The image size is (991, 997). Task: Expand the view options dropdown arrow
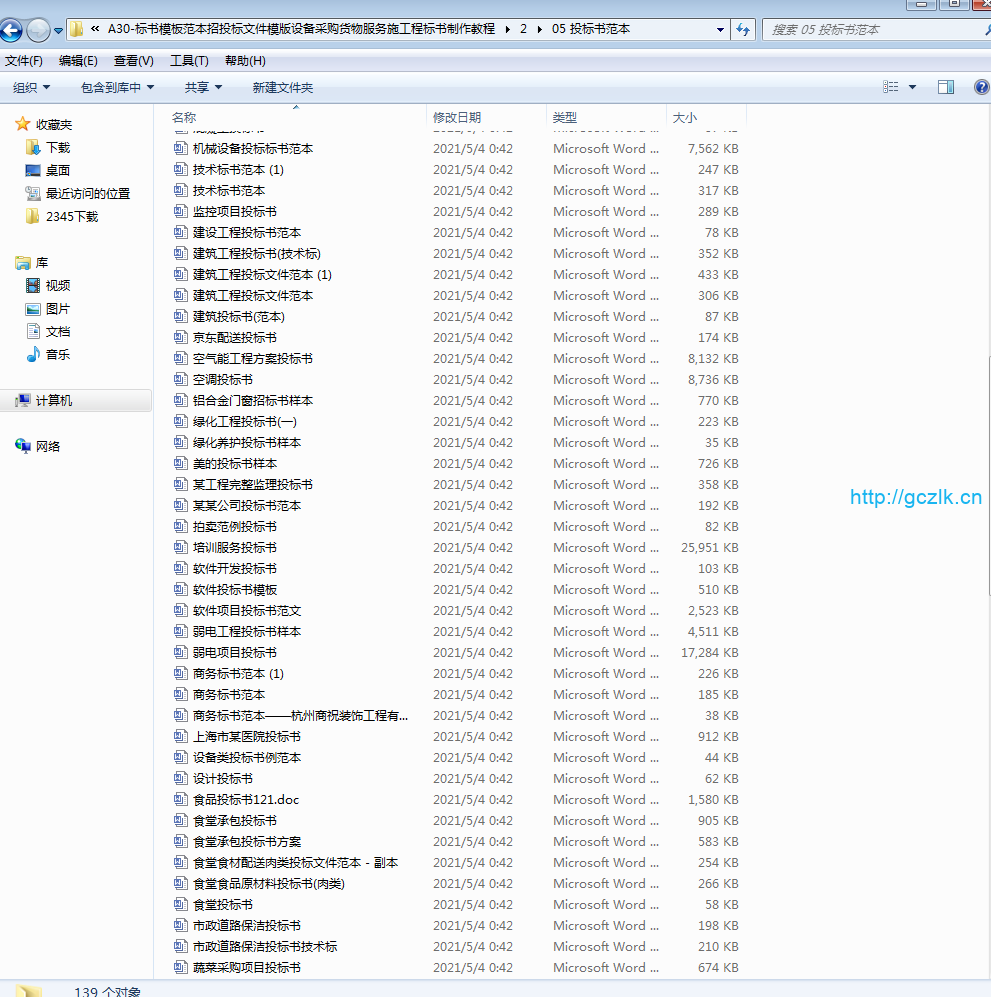tap(912, 88)
